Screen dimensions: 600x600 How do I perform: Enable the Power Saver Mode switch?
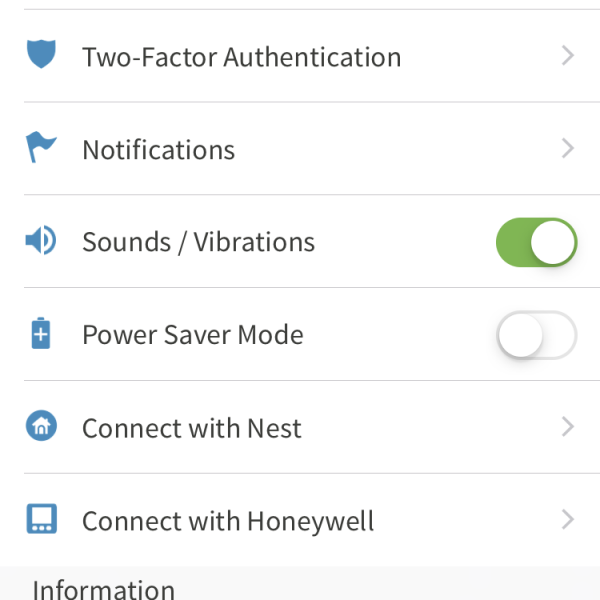click(536, 335)
